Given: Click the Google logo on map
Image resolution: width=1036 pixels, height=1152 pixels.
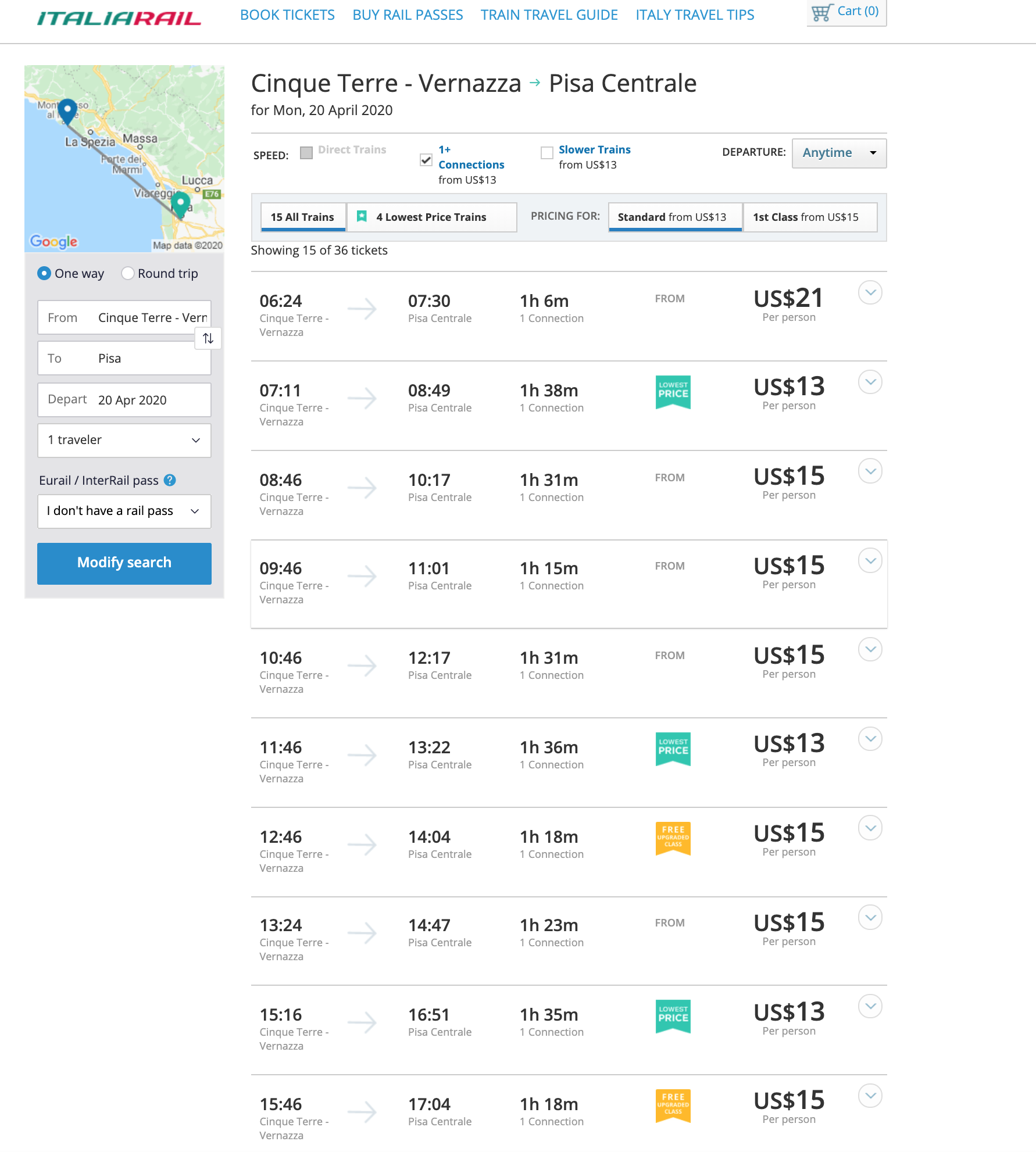Looking at the screenshot, I should tap(53, 241).
